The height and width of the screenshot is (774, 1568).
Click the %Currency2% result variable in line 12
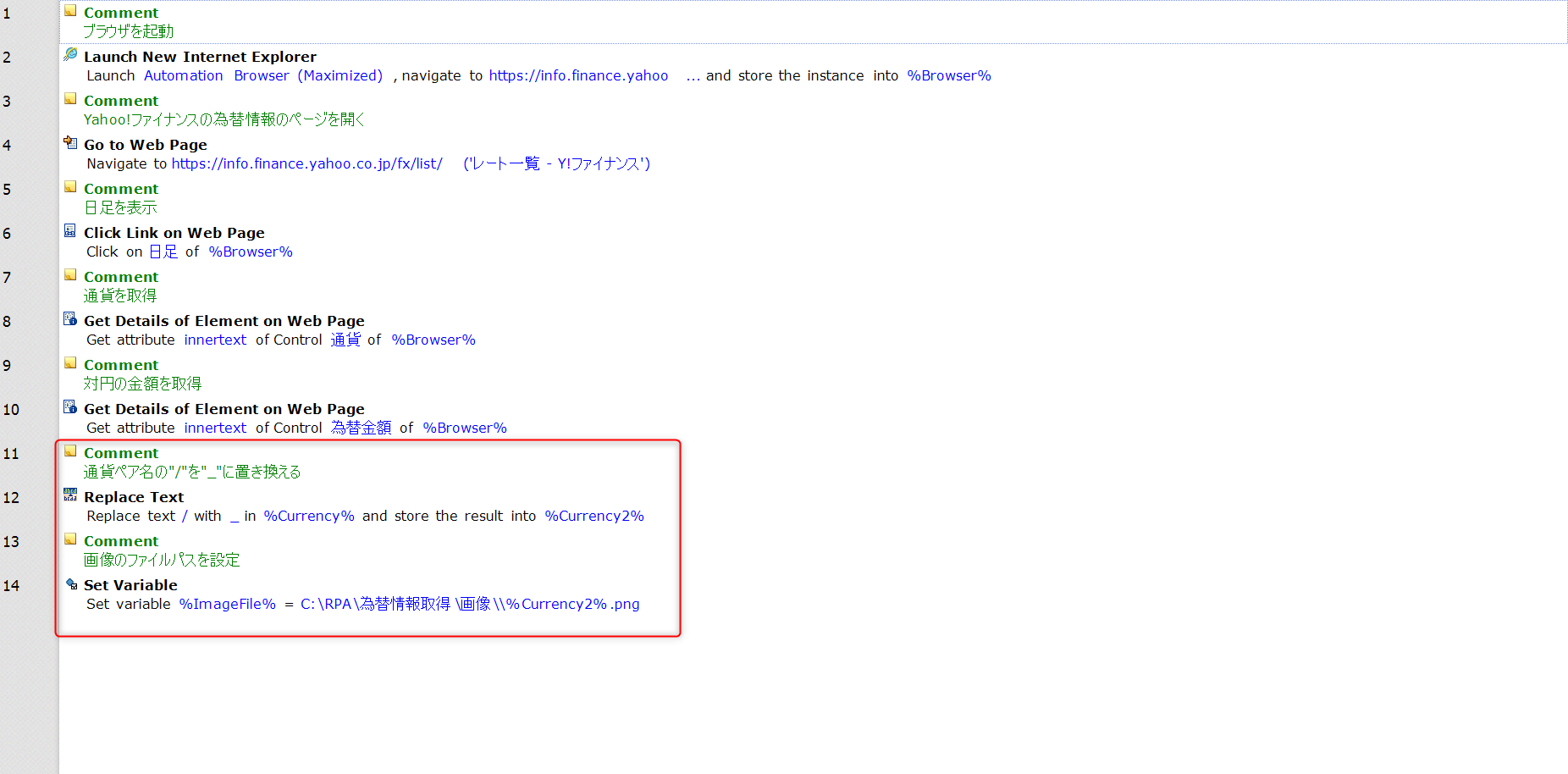click(594, 516)
